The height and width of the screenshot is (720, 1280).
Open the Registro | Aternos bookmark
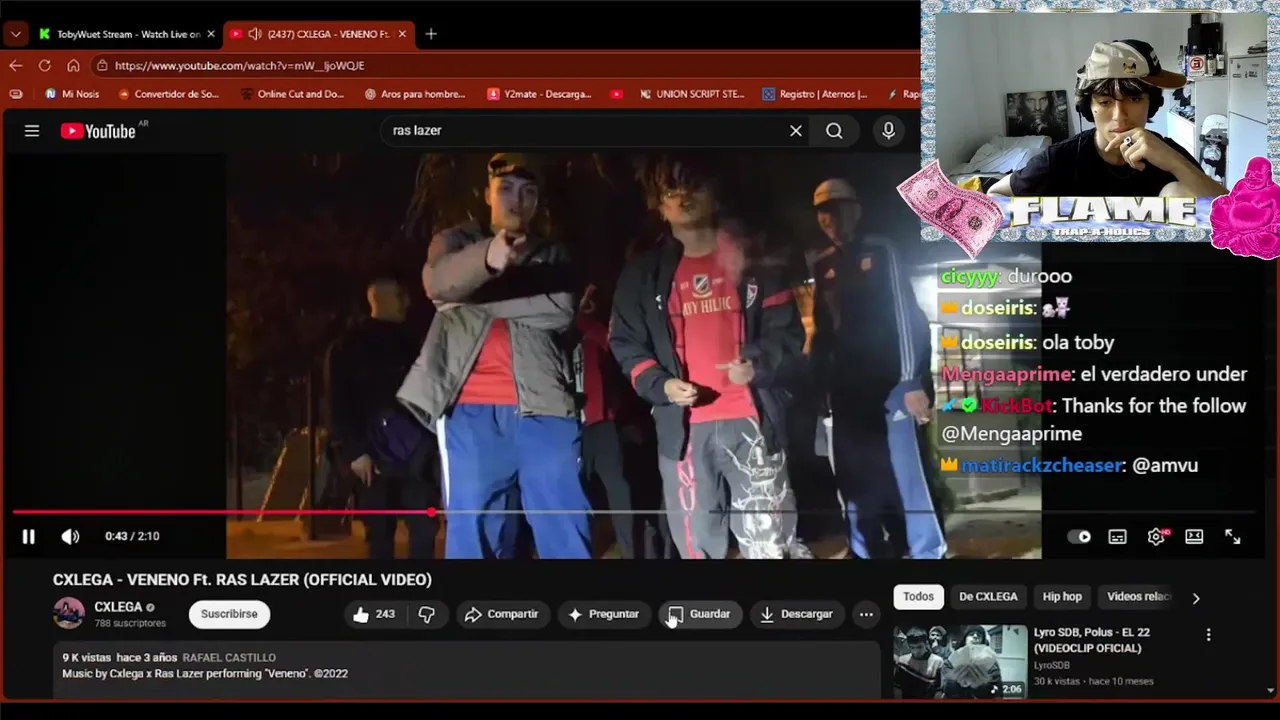coord(815,94)
